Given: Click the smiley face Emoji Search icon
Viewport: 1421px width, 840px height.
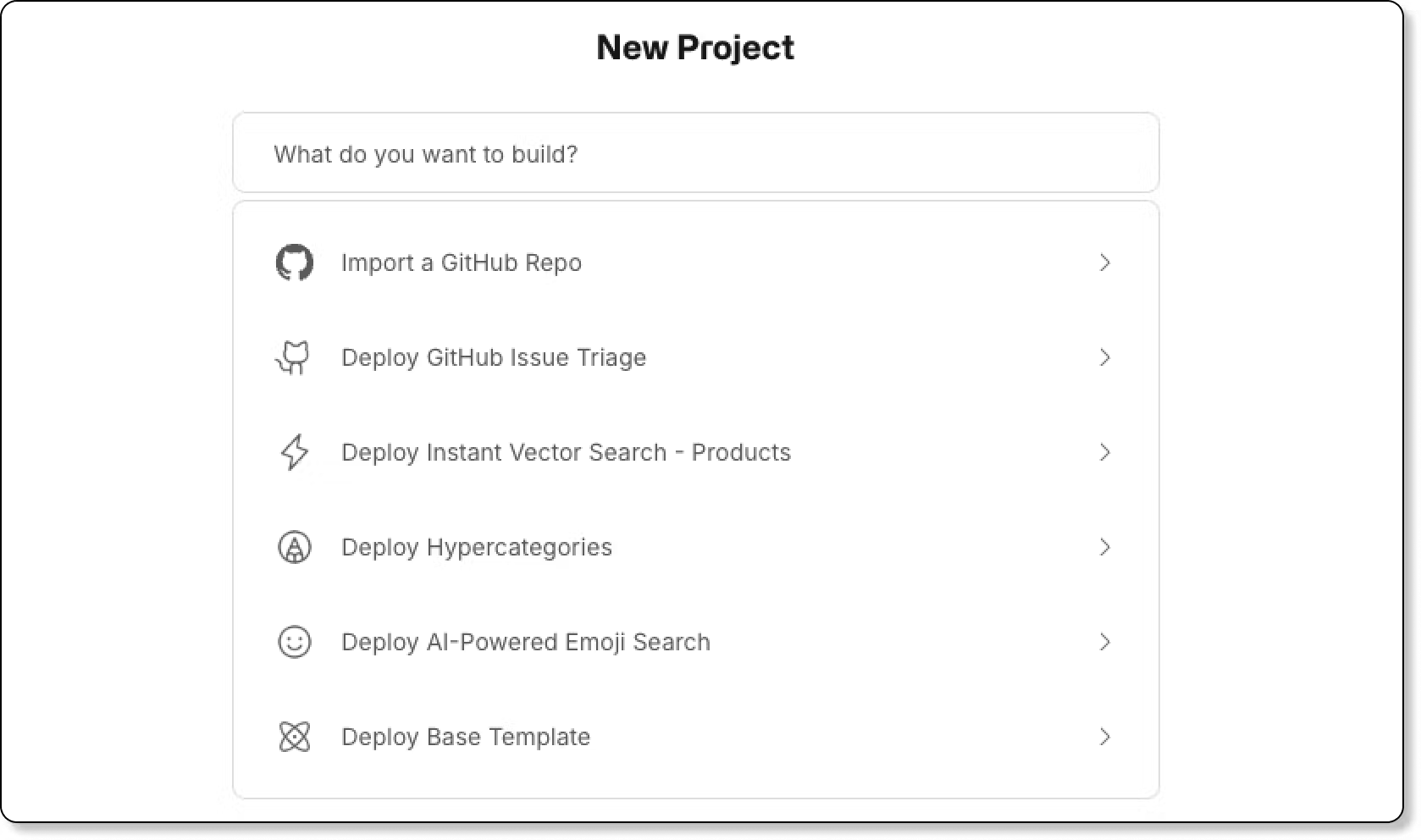Looking at the screenshot, I should 295,642.
